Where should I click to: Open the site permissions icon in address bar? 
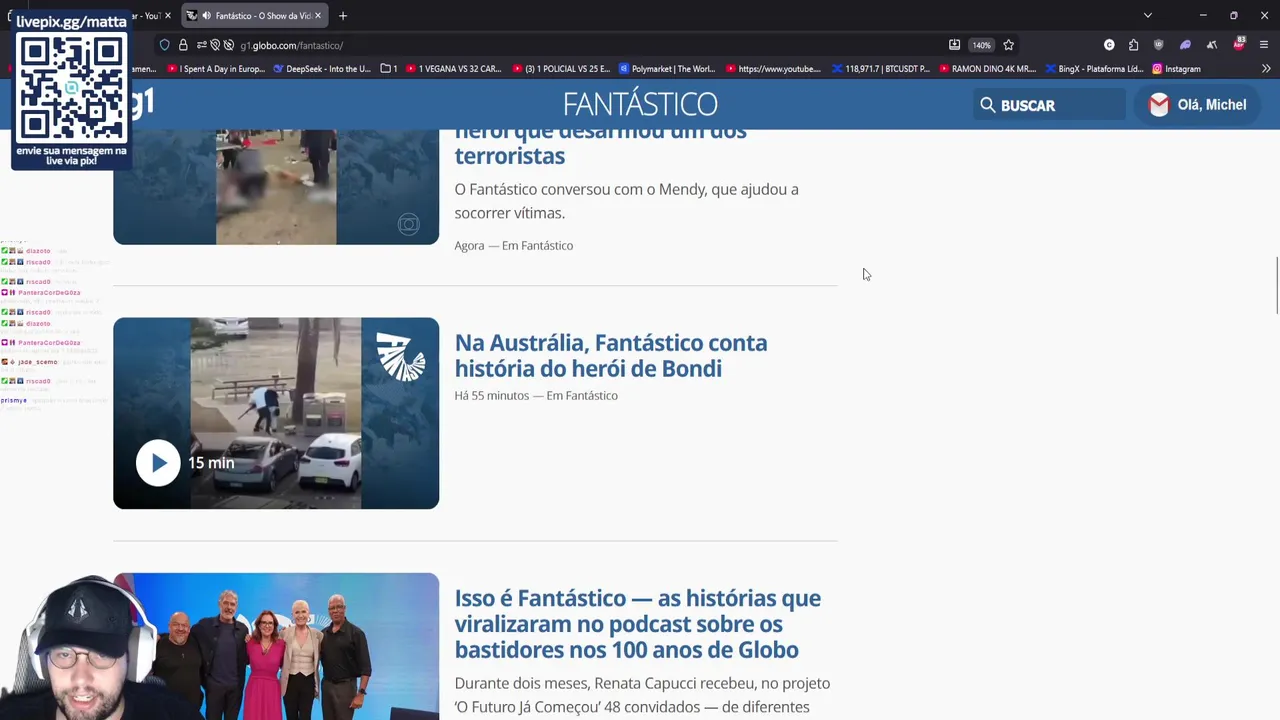201,45
